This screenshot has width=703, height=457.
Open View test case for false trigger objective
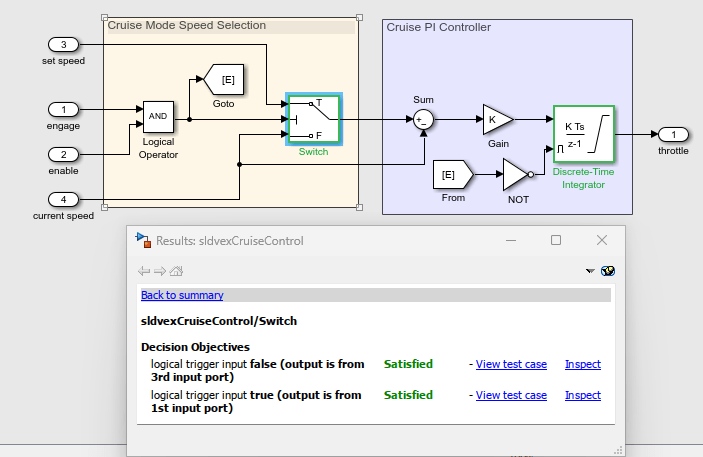pos(511,365)
